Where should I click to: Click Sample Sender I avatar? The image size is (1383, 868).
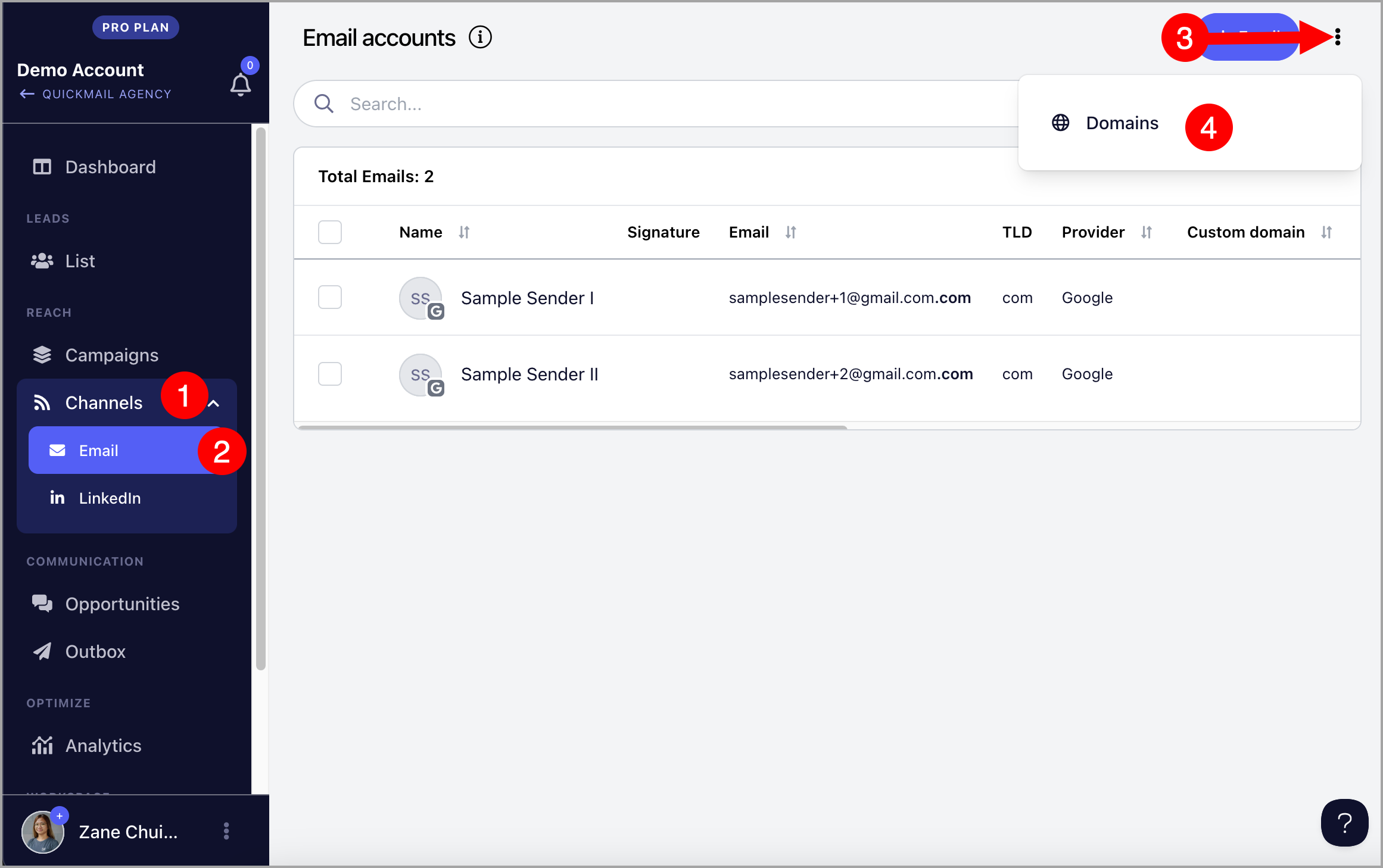[420, 298]
